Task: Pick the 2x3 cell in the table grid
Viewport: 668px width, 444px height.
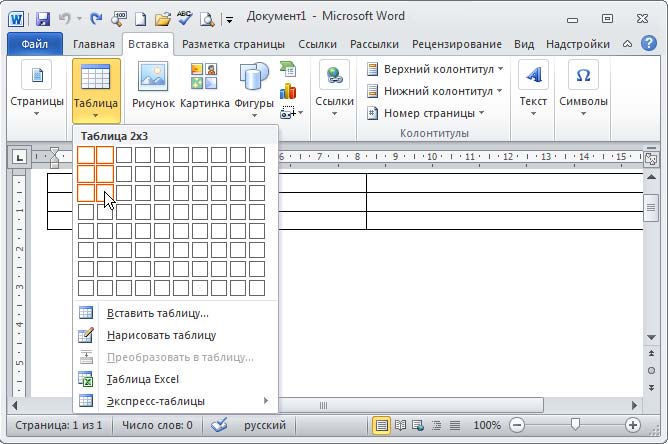Action: [105, 193]
